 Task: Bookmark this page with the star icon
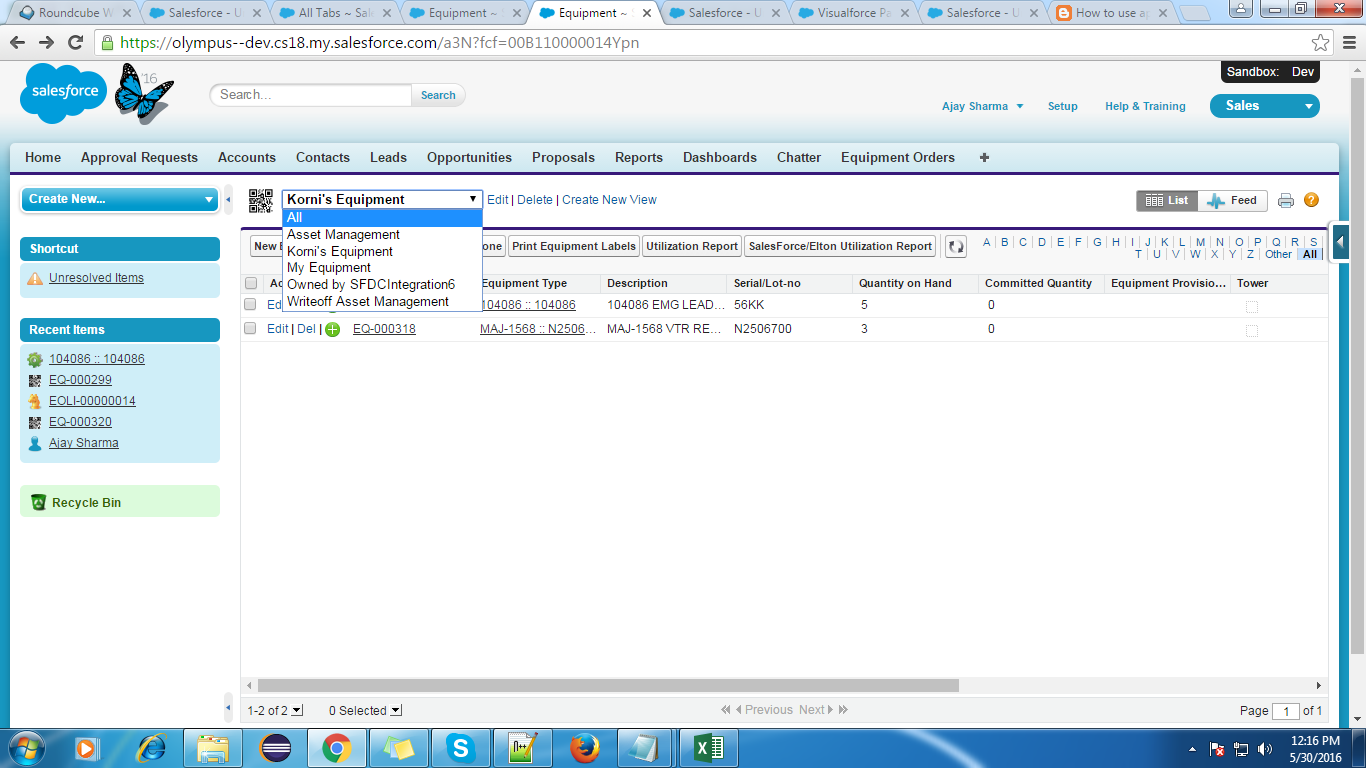click(1320, 43)
